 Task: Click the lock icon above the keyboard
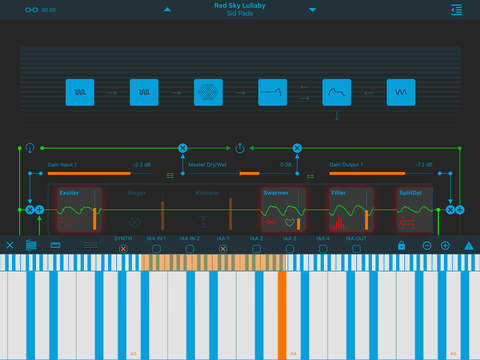click(402, 246)
